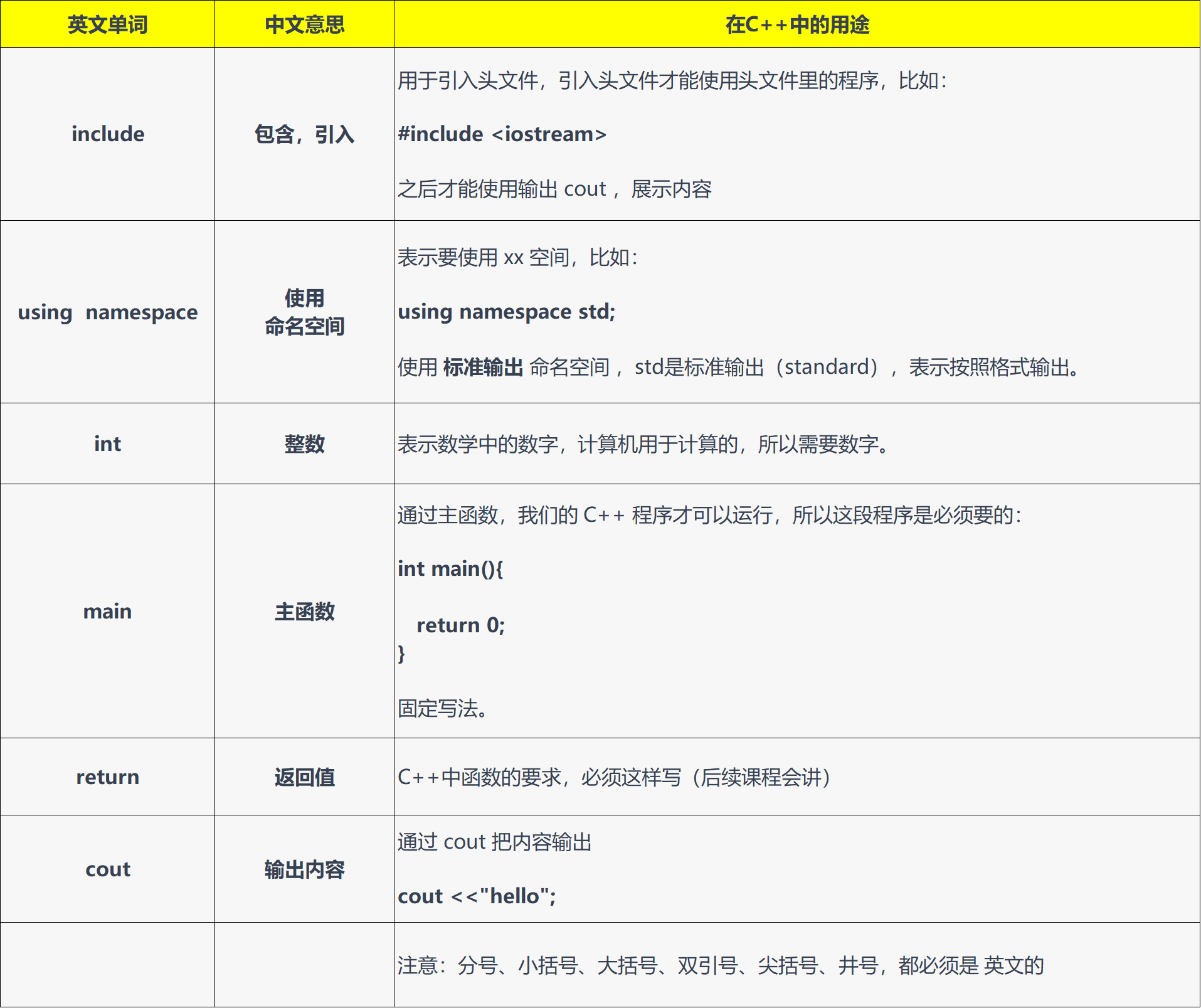Image resolution: width=1201 pixels, height=1008 pixels.
Task: Click the bold 标准输出 text
Action: coord(483,367)
